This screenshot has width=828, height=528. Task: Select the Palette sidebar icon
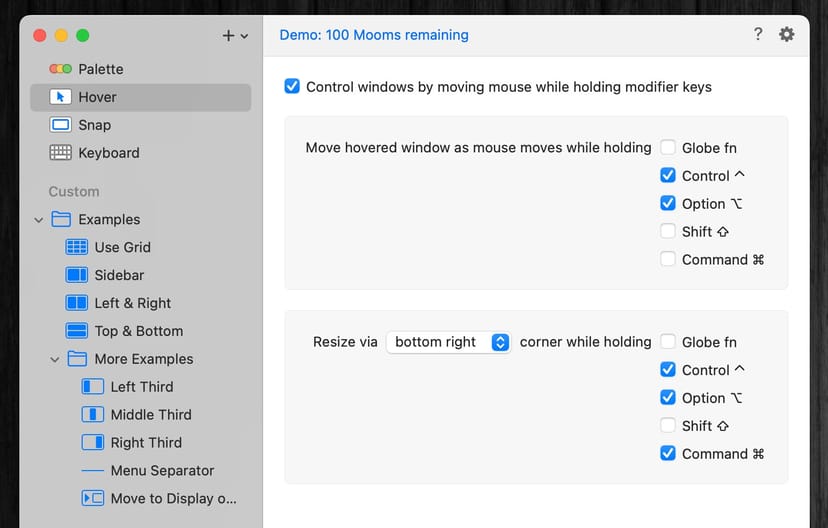(61, 69)
